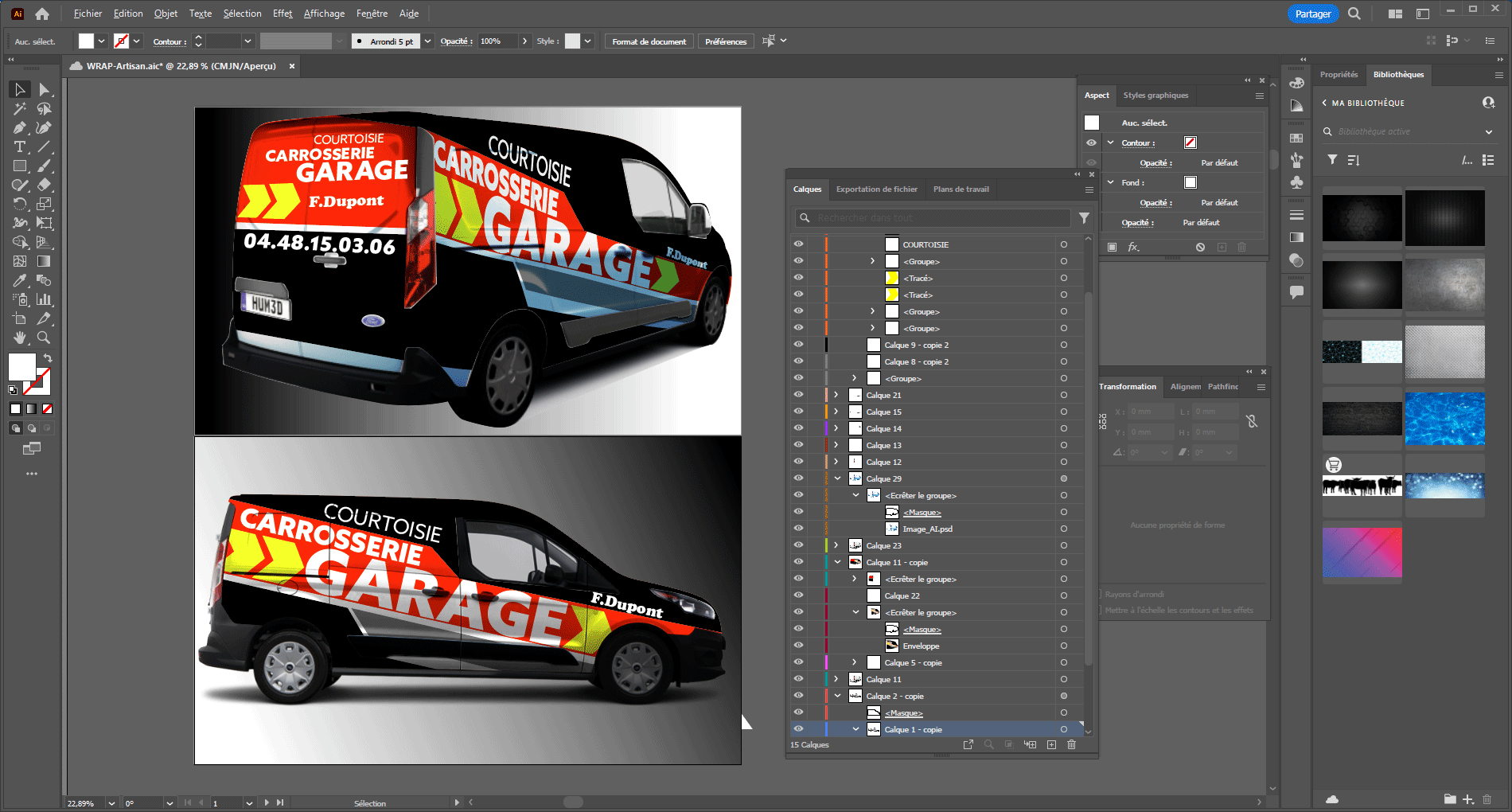
Task: Hide the Image_AI.psd layer
Action: [x=798, y=528]
